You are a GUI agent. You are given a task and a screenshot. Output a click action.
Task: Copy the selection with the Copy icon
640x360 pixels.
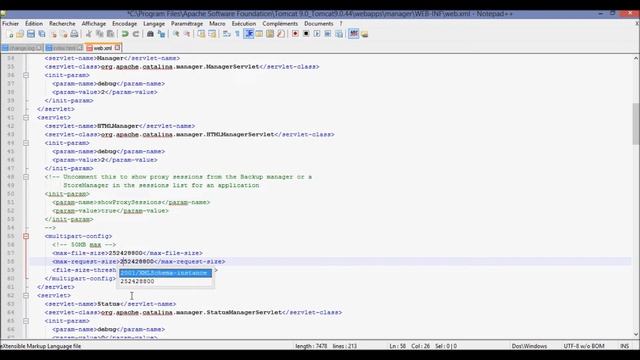(99, 34)
